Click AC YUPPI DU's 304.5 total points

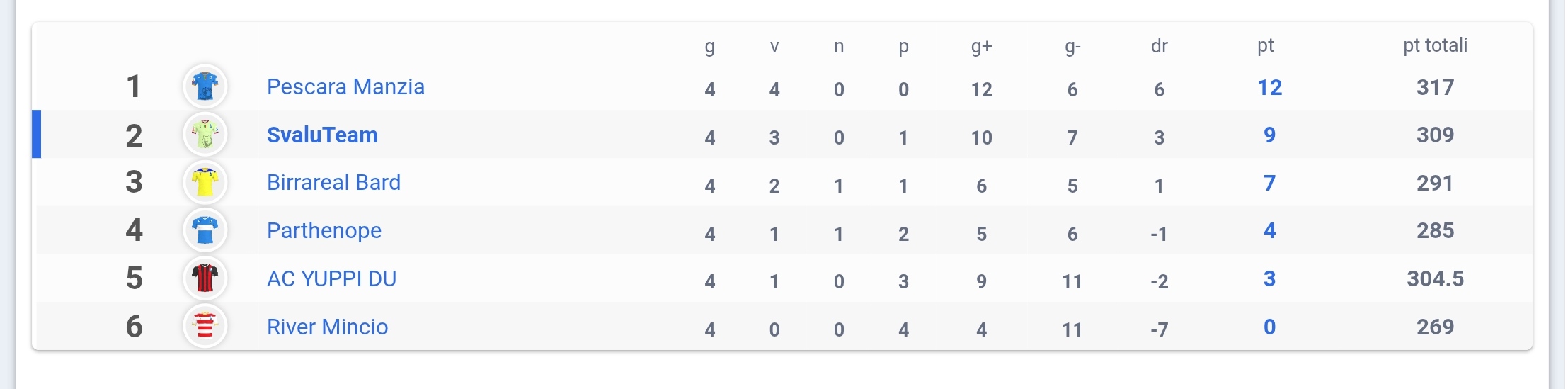(1435, 278)
